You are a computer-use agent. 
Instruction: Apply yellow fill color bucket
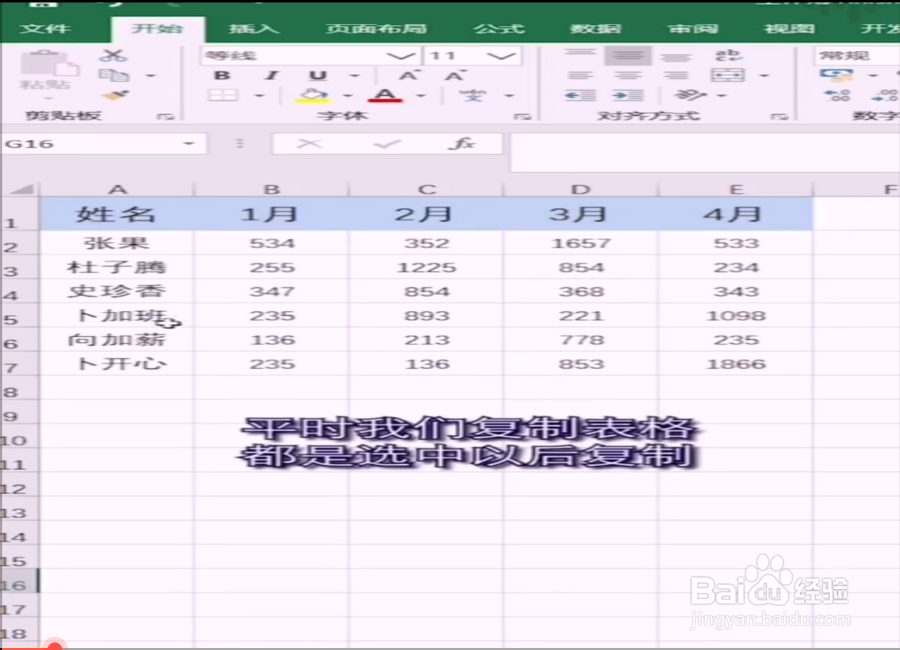312,95
